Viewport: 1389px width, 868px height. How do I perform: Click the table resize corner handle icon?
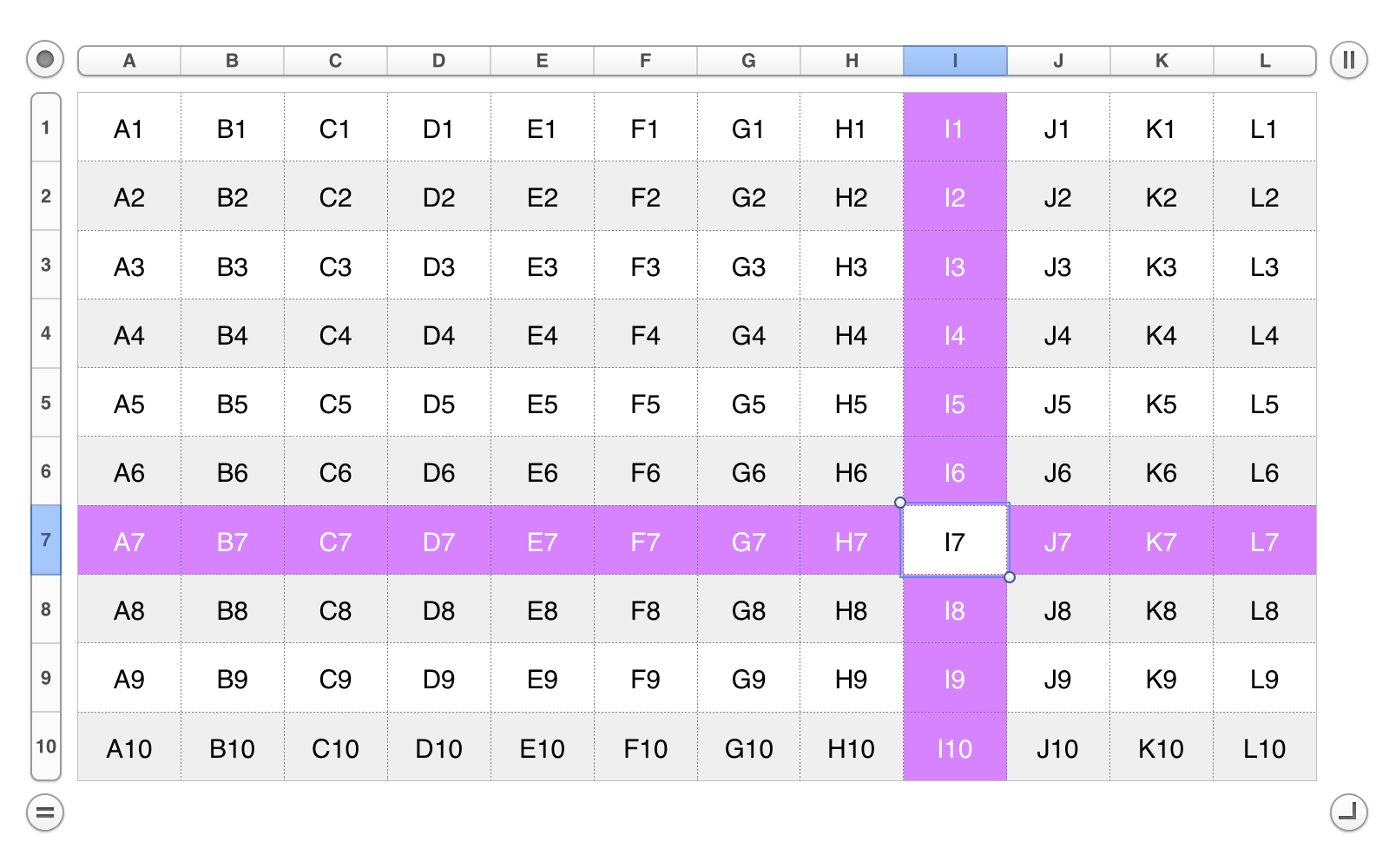(x=1348, y=812)
